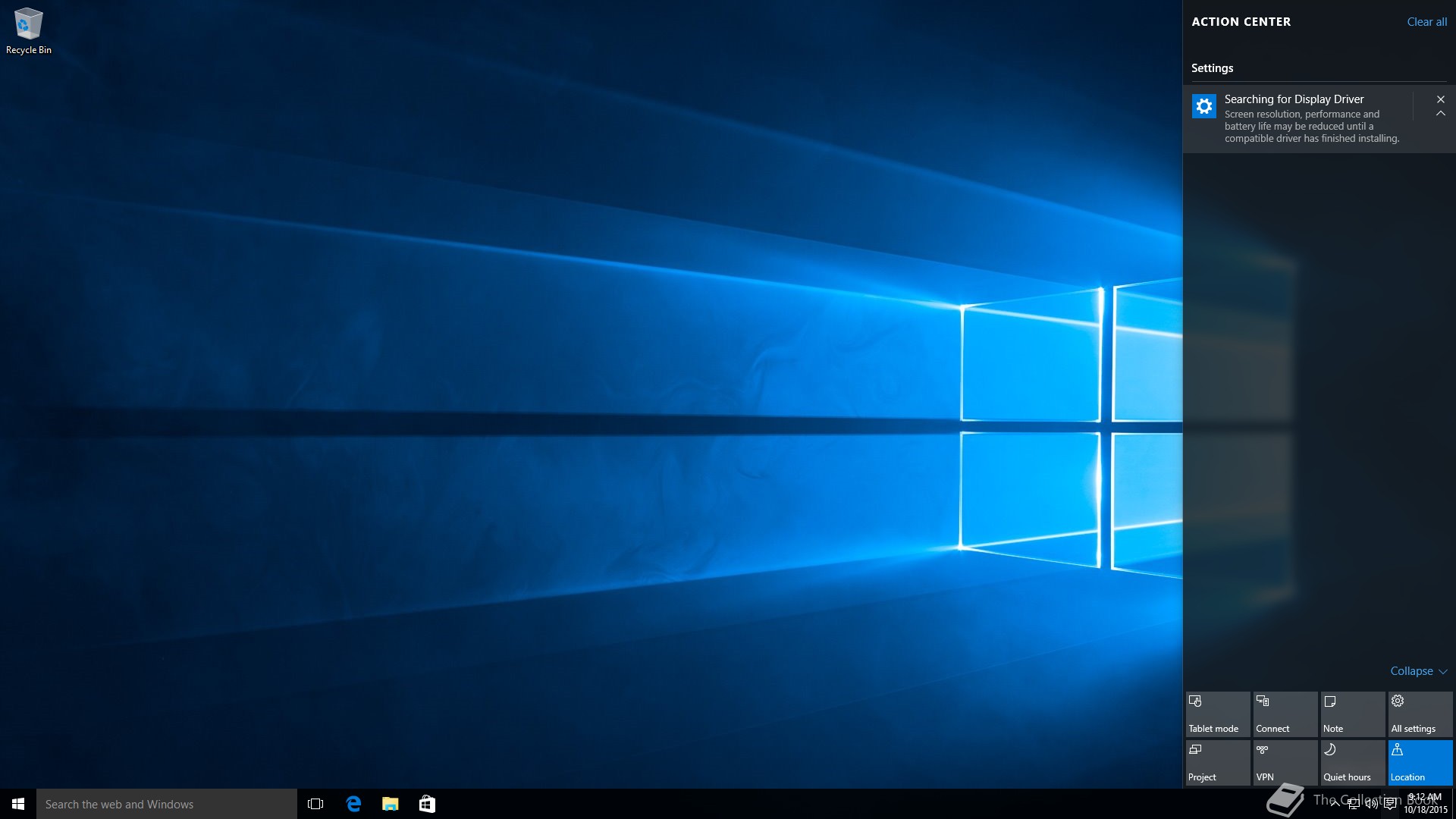Disable the Location quick action
This screenshot has width=1456, height=819.
pos(1420,762)
